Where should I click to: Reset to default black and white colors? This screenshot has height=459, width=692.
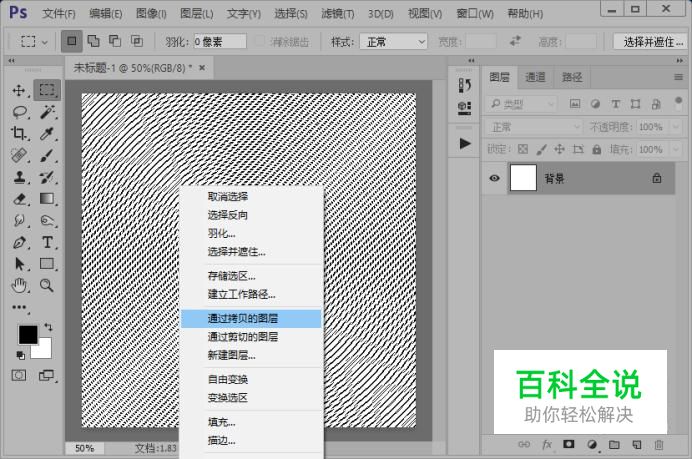click(20, 355)
